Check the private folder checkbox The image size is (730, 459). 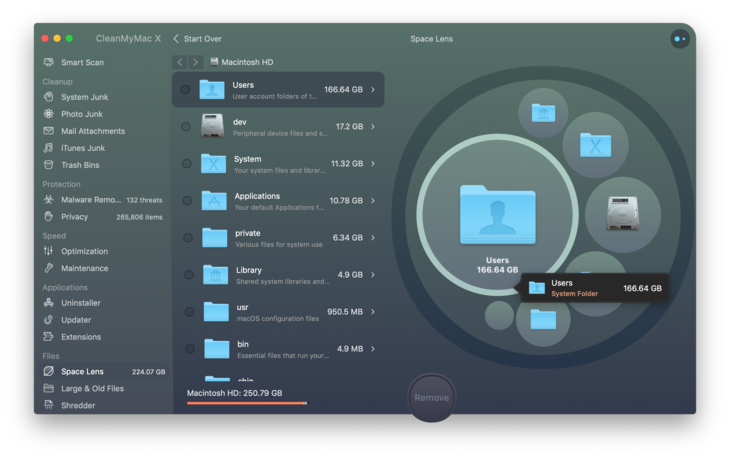click(188, 237)
